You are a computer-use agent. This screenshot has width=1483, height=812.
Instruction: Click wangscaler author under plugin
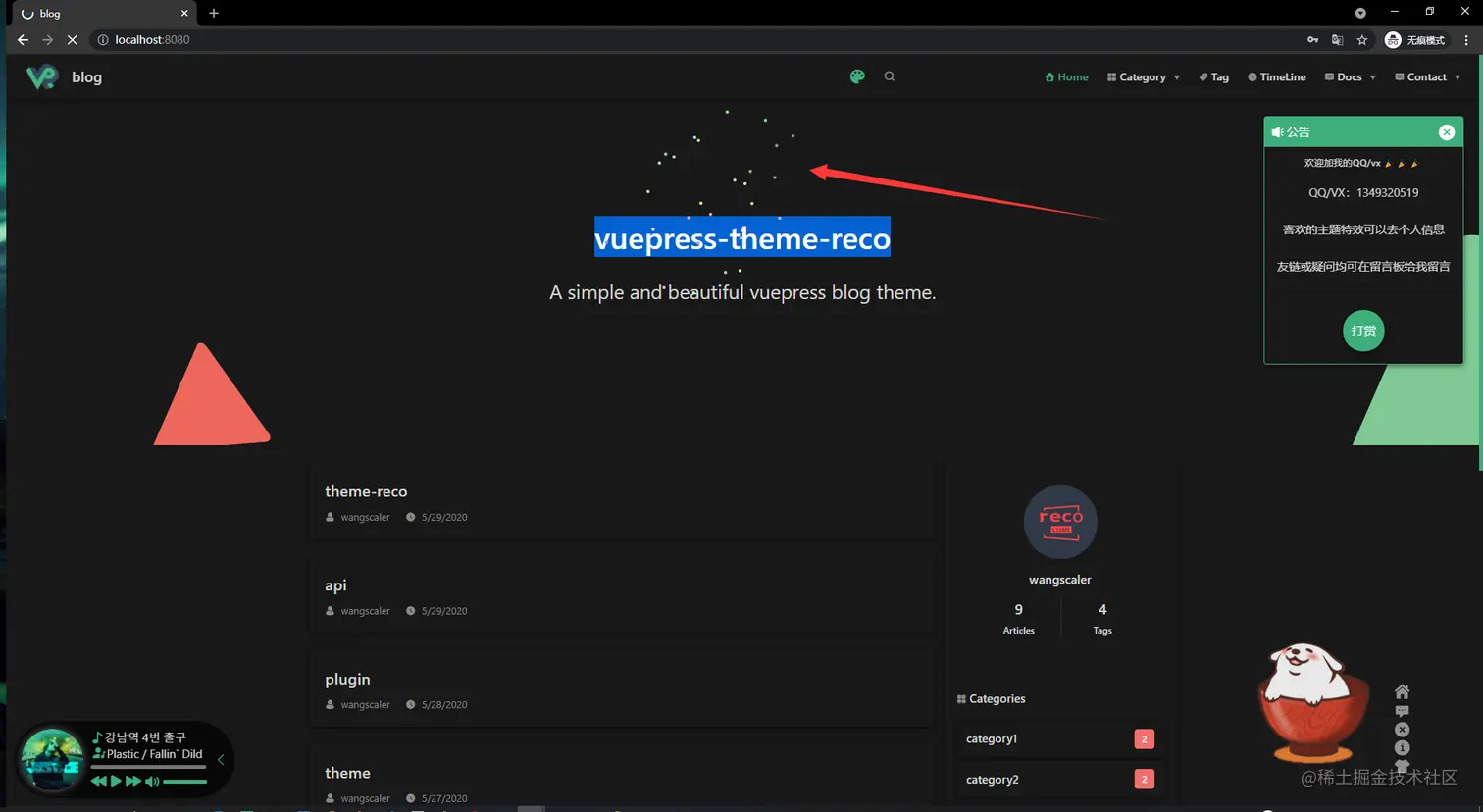365,705
